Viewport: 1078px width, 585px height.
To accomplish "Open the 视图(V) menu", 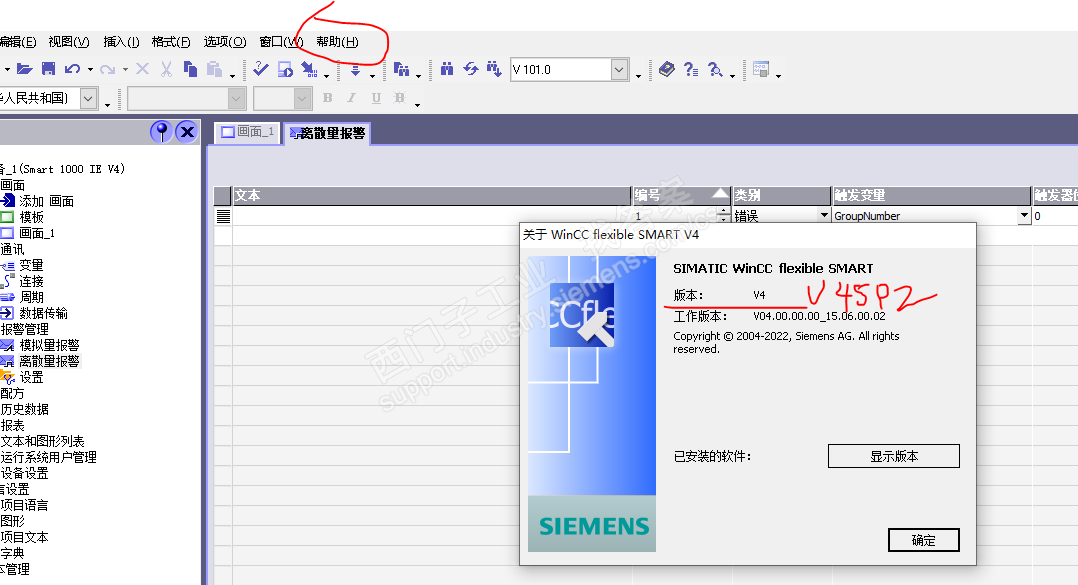I will coord(69,42).
